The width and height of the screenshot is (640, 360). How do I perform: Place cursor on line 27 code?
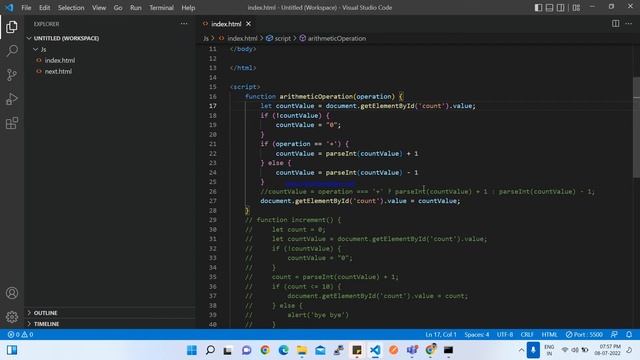pyautogui.click(x=360, y=201)
